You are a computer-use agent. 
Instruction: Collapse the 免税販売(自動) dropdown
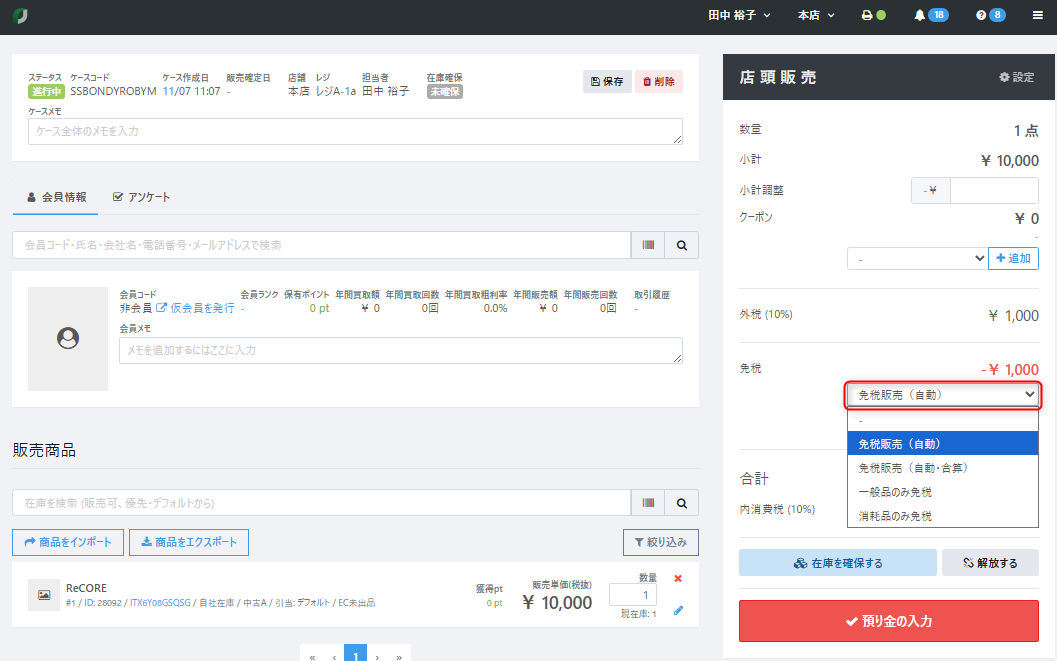tap(943, 395)
